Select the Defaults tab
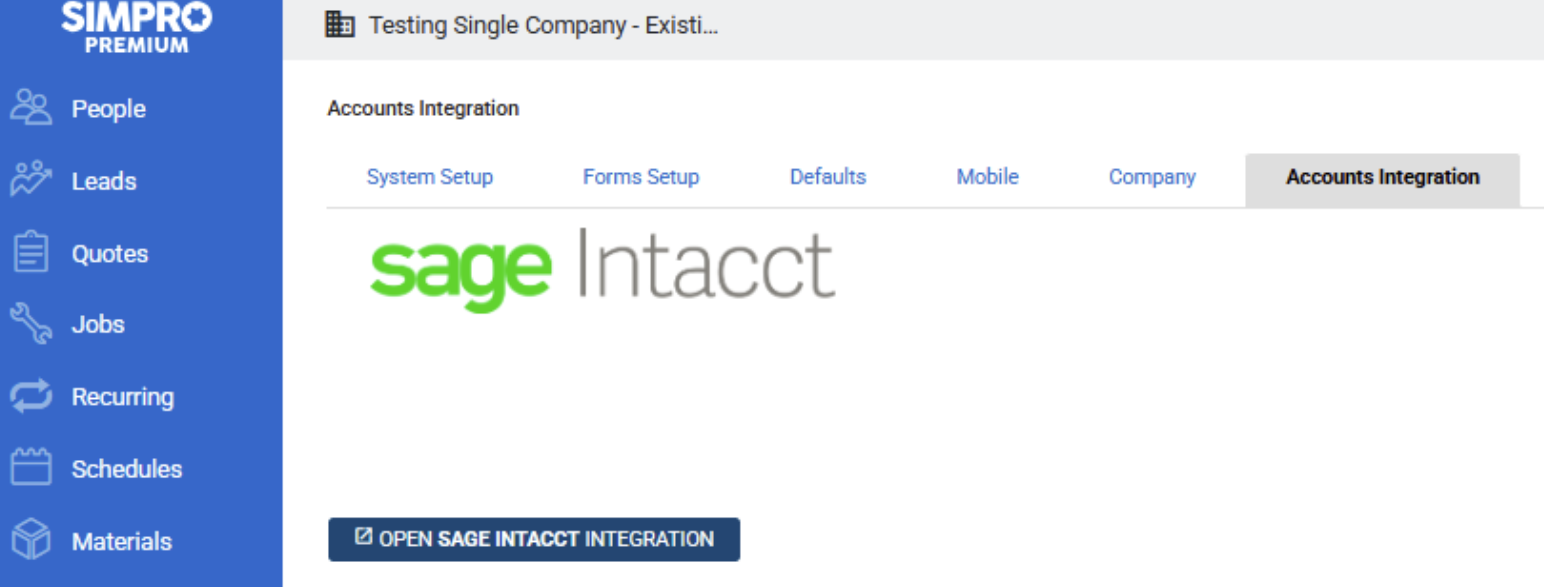The height and width of the screenshot is (587, 1544). pos(827,177)
